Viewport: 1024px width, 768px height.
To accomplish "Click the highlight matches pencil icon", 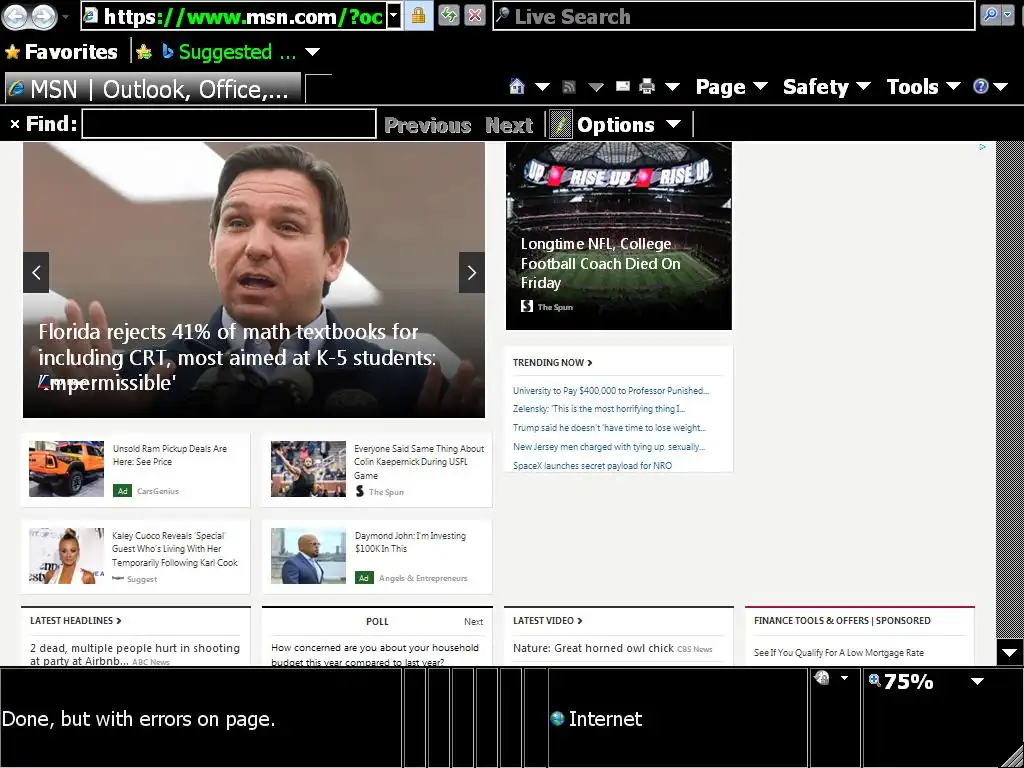I will pyautogui.click(x=560, y=124).
